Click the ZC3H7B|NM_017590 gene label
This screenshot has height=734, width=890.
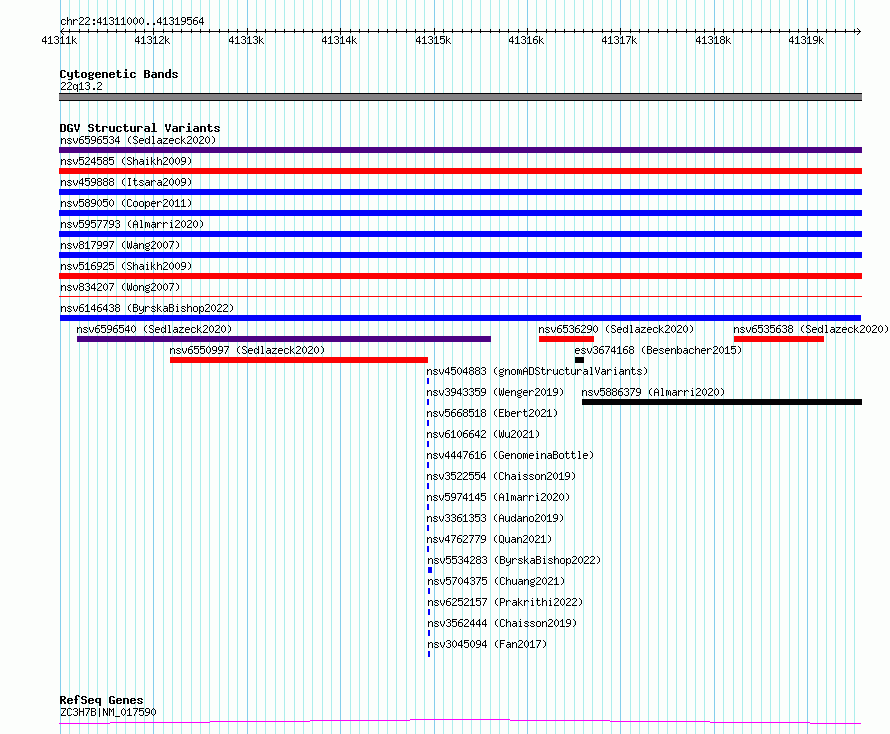[x=108, y=712]
